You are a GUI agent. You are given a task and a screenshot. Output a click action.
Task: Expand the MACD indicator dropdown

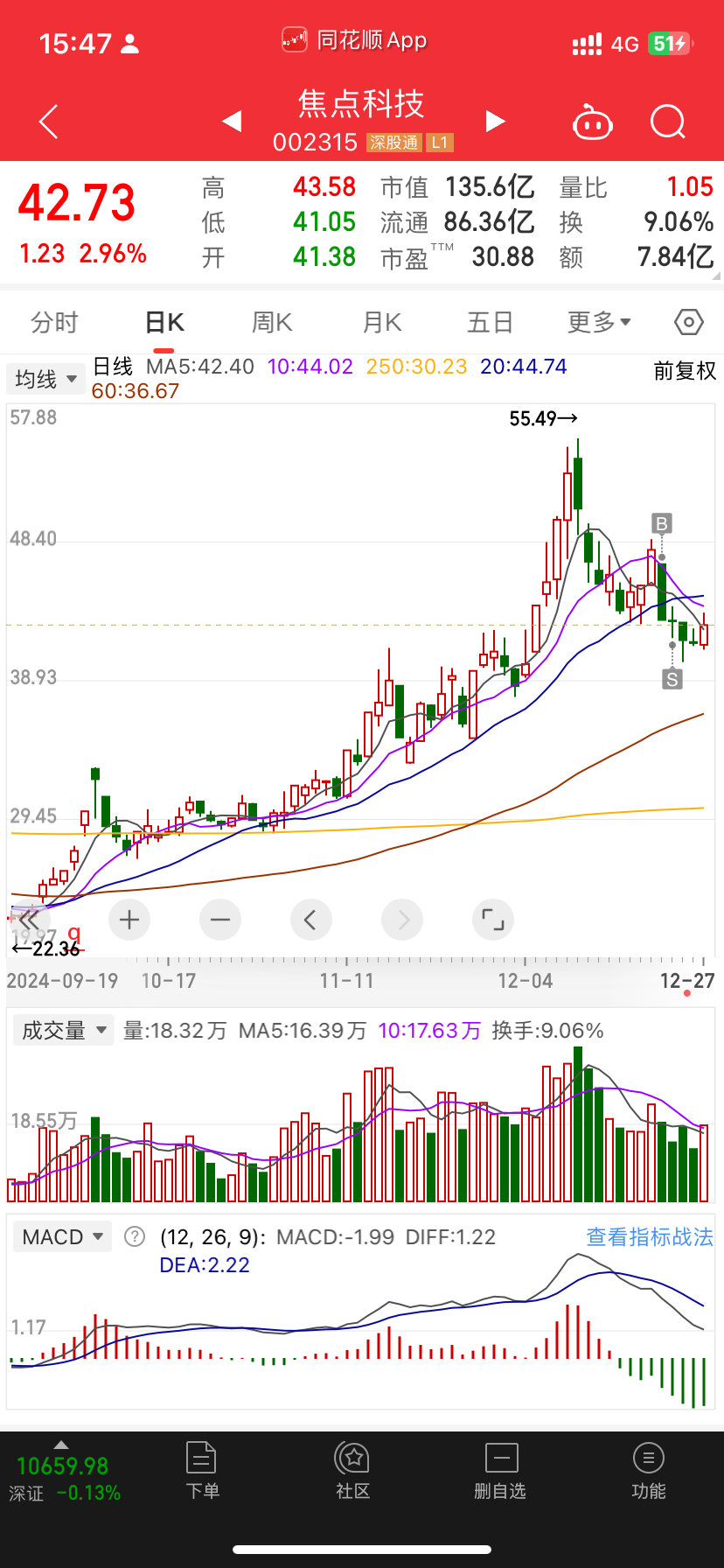coord(61,1236)
